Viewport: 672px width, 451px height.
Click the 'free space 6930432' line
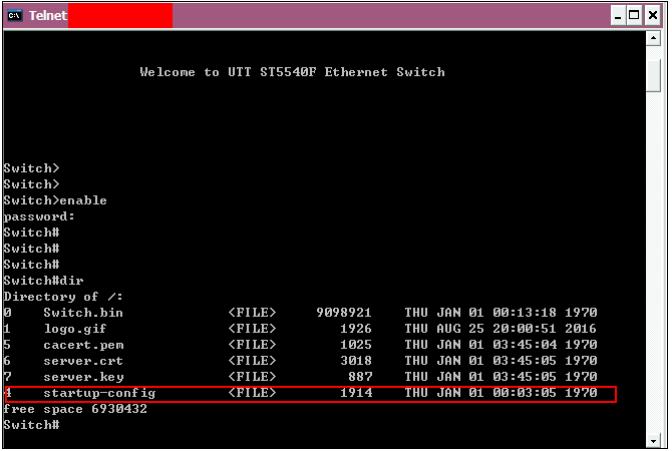coord(75,409)
